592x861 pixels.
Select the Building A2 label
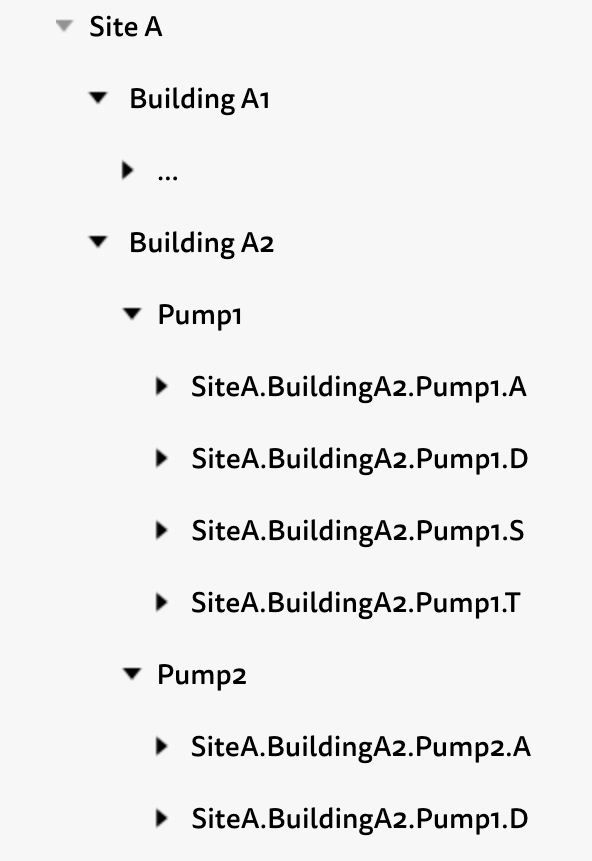[202, 243]
